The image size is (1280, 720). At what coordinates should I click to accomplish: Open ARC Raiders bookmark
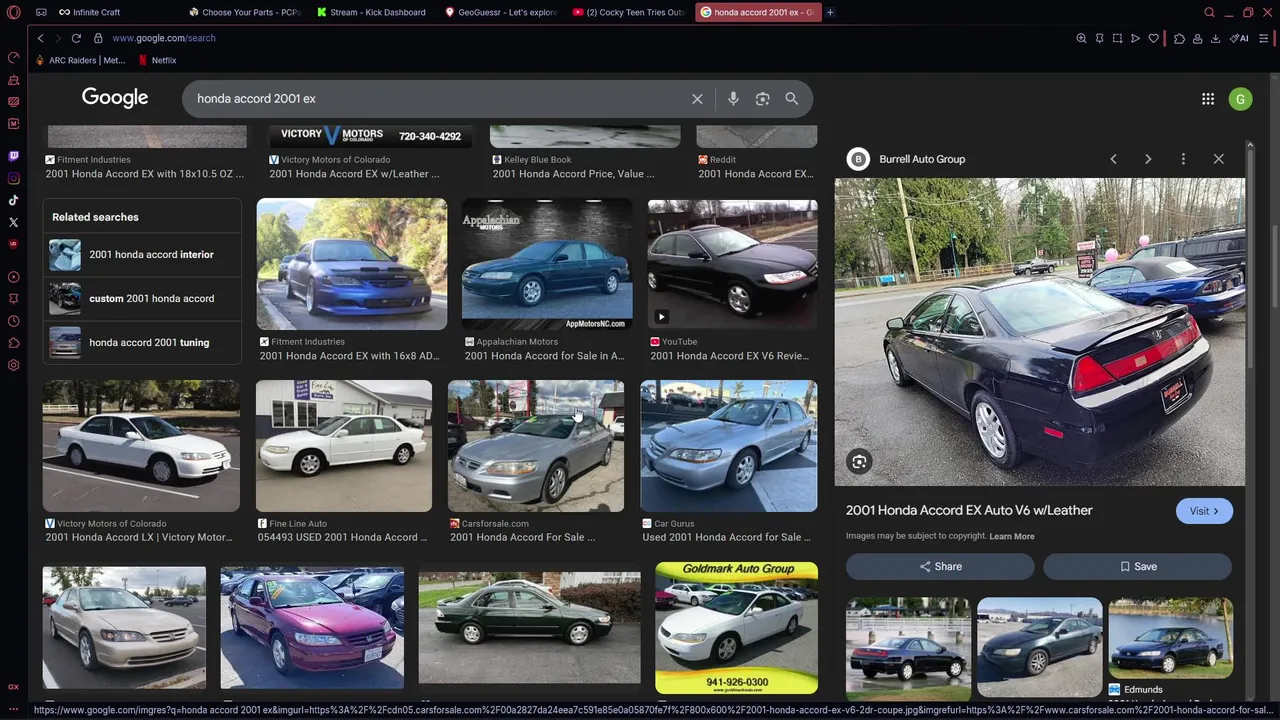click(80, 60)
